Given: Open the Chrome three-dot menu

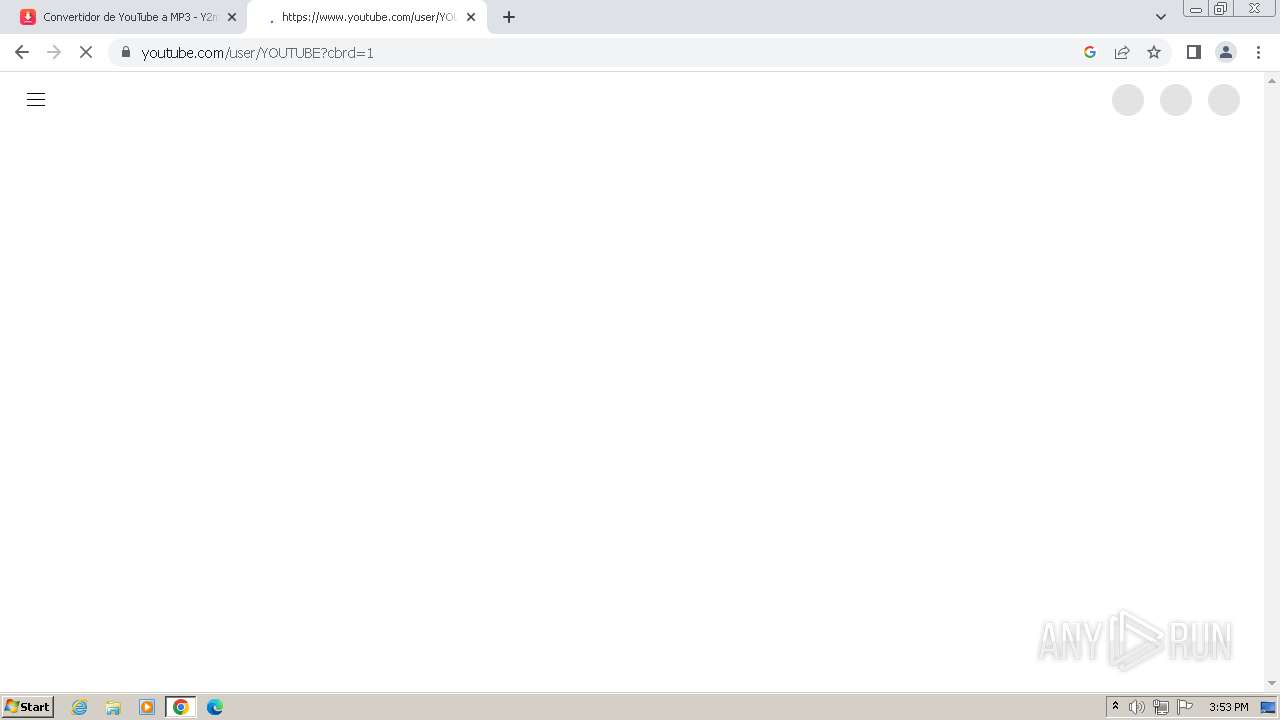Looking at the screenshot, I should (1258, 52).
